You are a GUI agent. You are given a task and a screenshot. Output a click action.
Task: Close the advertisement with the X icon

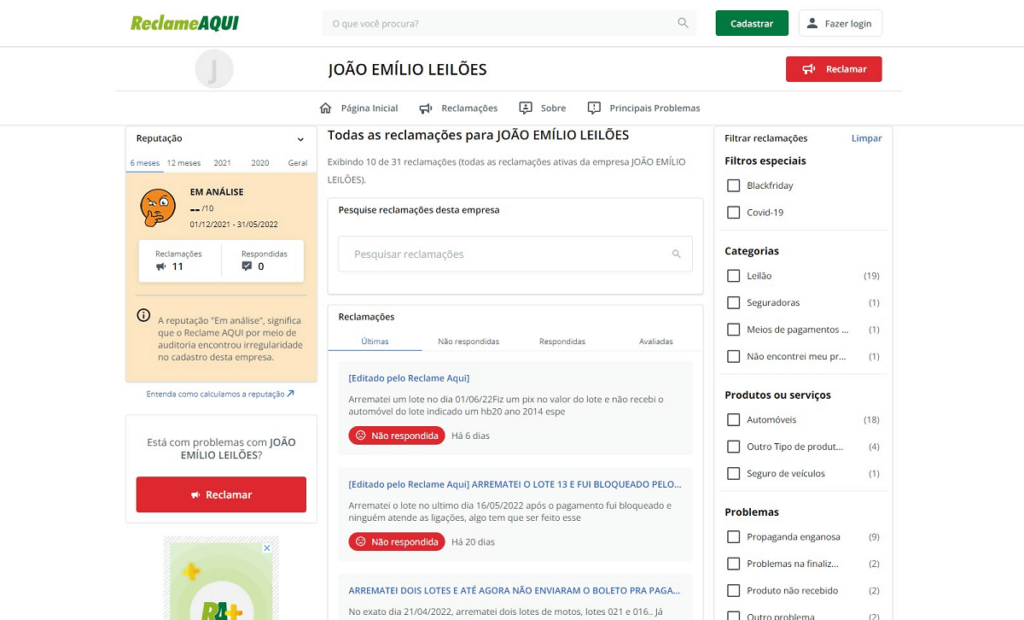click(x=267, y=548)
